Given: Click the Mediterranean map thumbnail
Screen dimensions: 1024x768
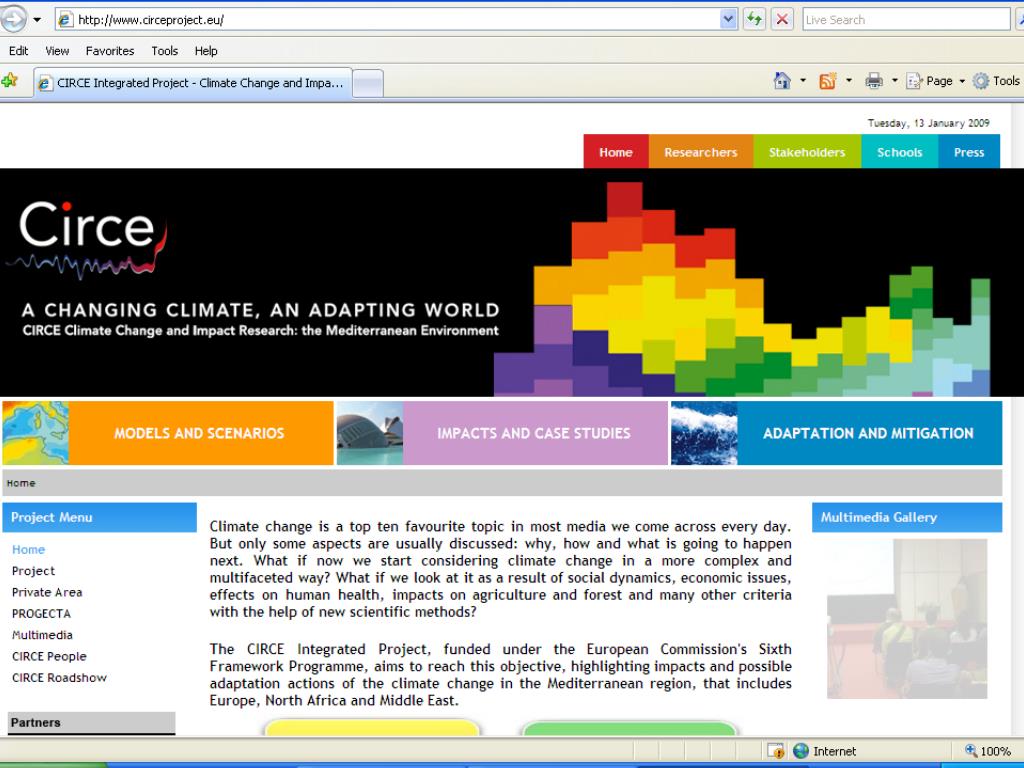Looking at the screenshot, I should 35,433.
